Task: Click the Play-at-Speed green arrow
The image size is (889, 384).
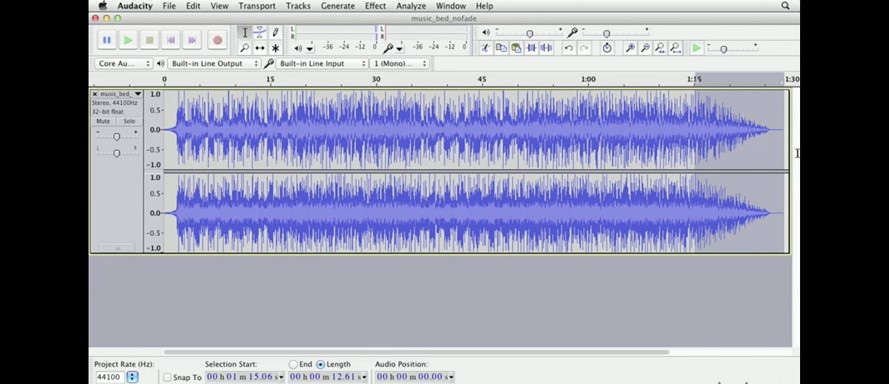Action: tap(697, 48)
